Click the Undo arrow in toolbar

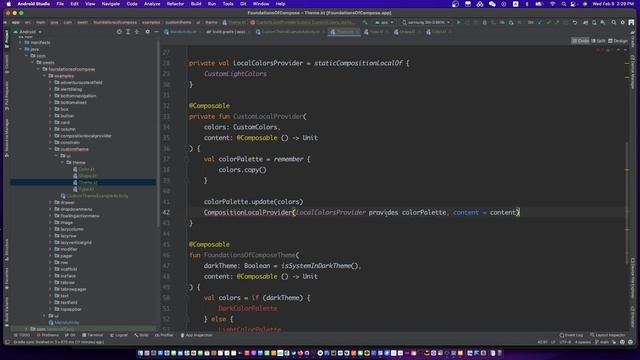[x=575, y=22]
